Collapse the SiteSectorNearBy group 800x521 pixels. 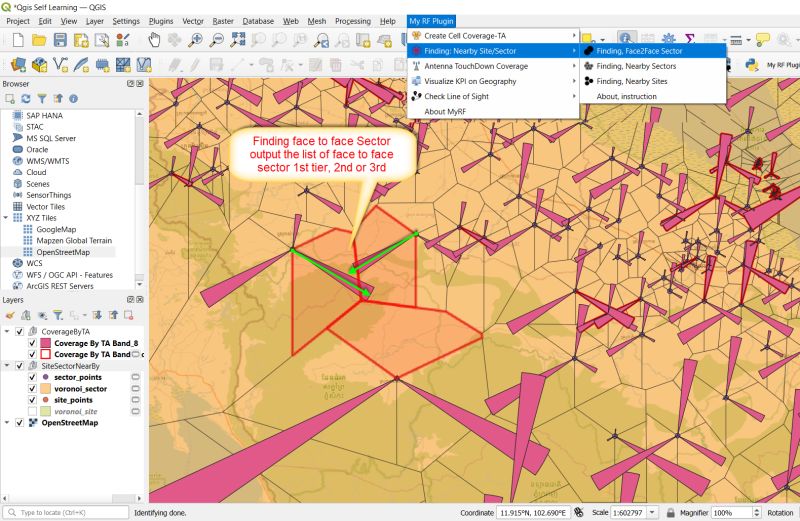pos(7,366)
